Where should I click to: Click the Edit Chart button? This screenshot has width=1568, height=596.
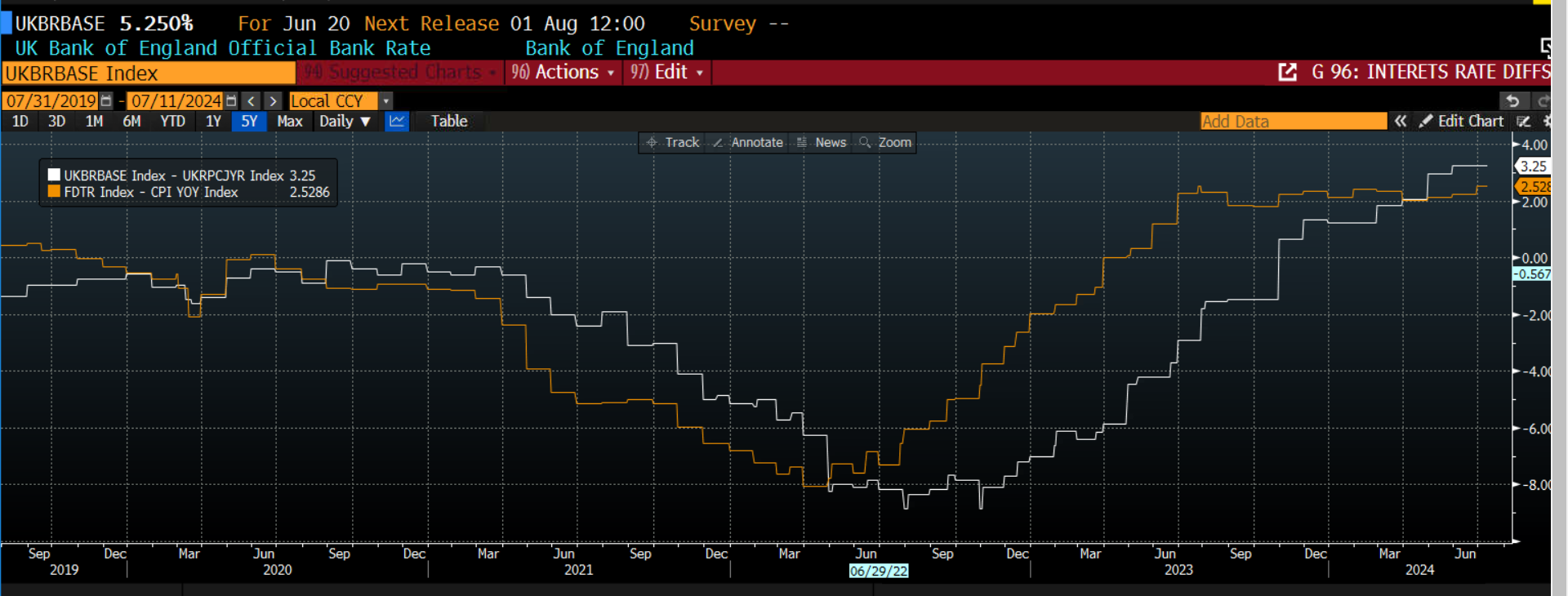1462,122
